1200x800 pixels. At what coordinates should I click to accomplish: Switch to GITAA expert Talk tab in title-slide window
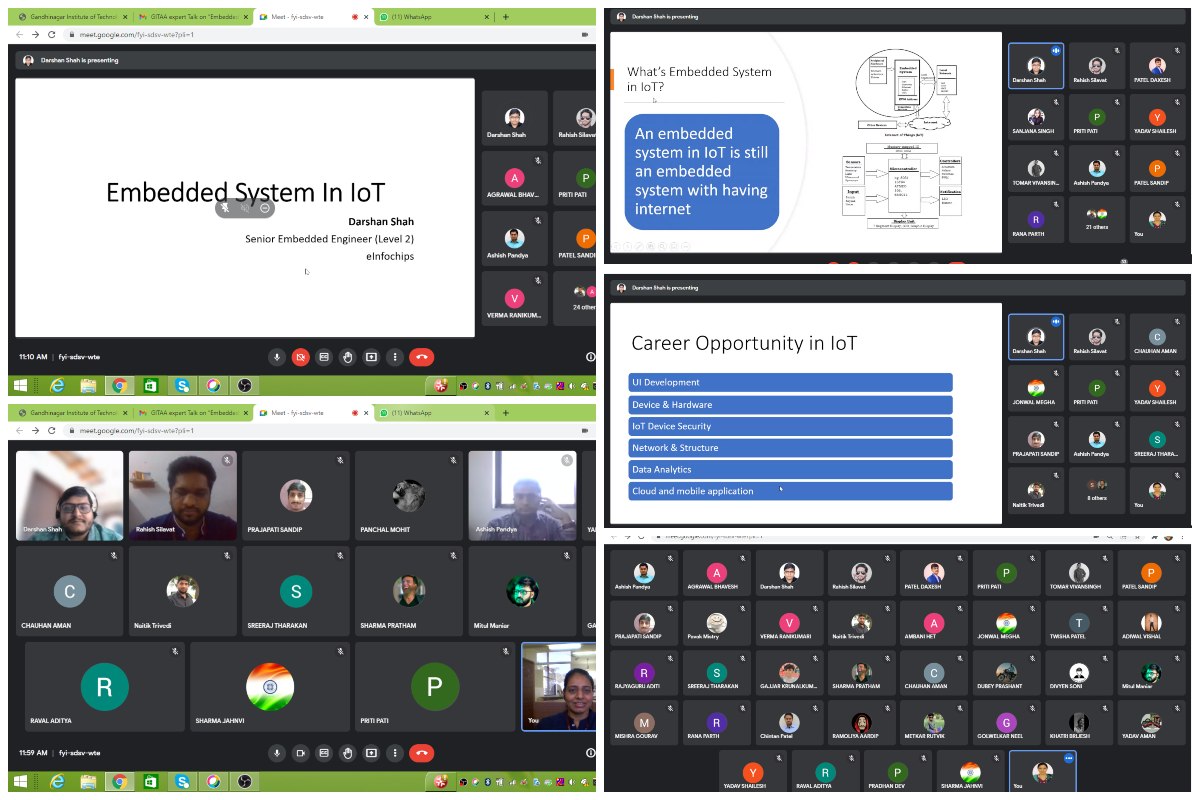(192, 17)
